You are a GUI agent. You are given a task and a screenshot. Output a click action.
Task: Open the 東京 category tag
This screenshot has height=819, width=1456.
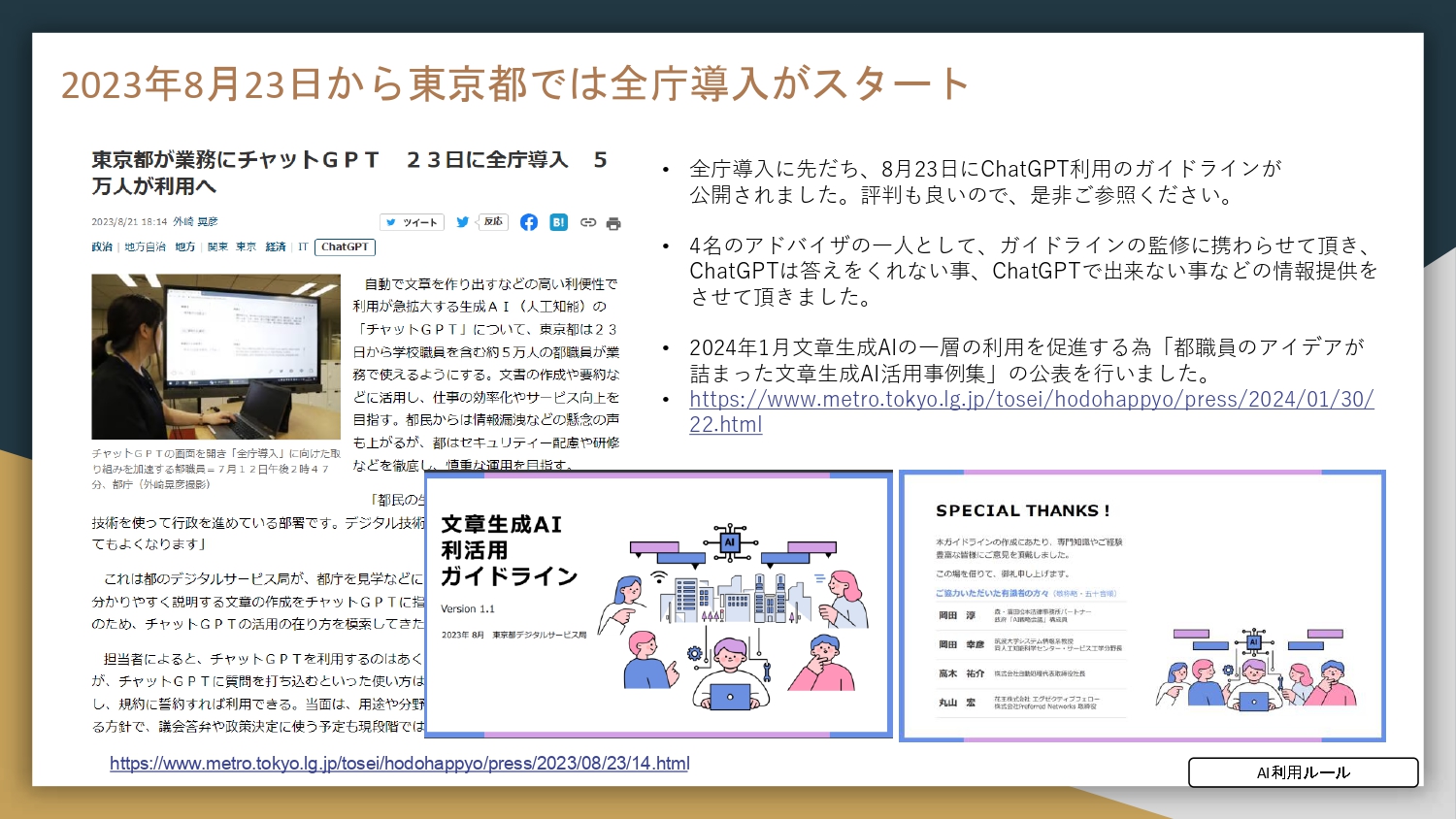(x=247, y=247)
